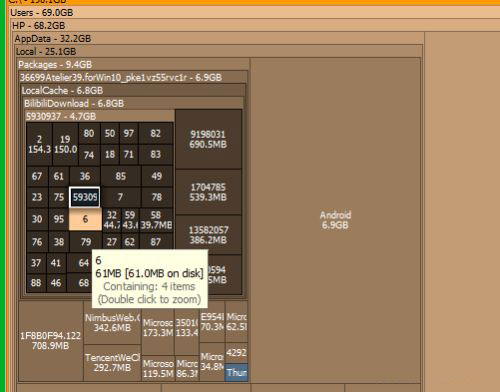Select the block labeled 87
The width and height of the screenshot is (500, 392).
tap(156, 241)
